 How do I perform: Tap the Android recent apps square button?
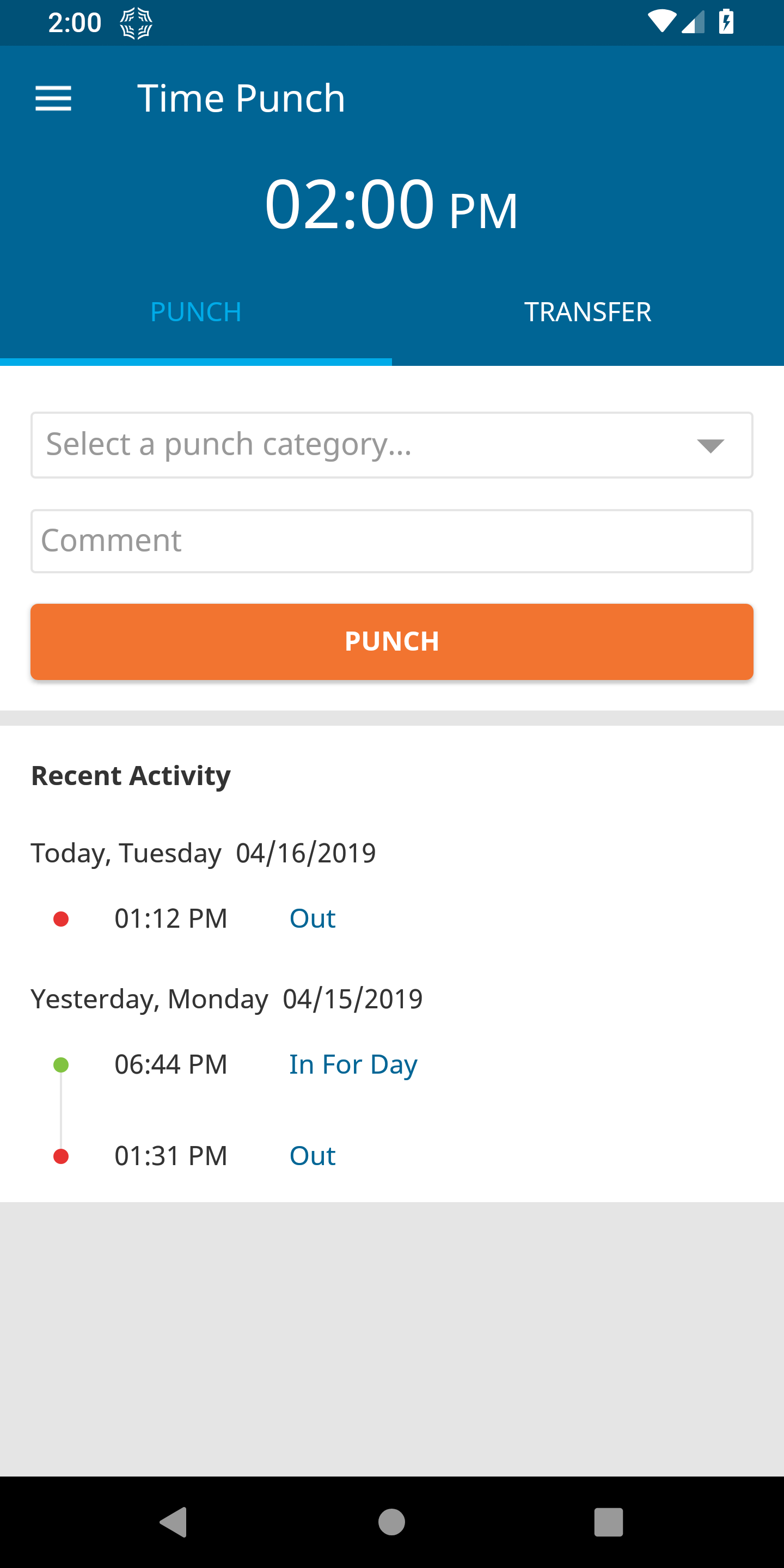tap(609, 1522)
